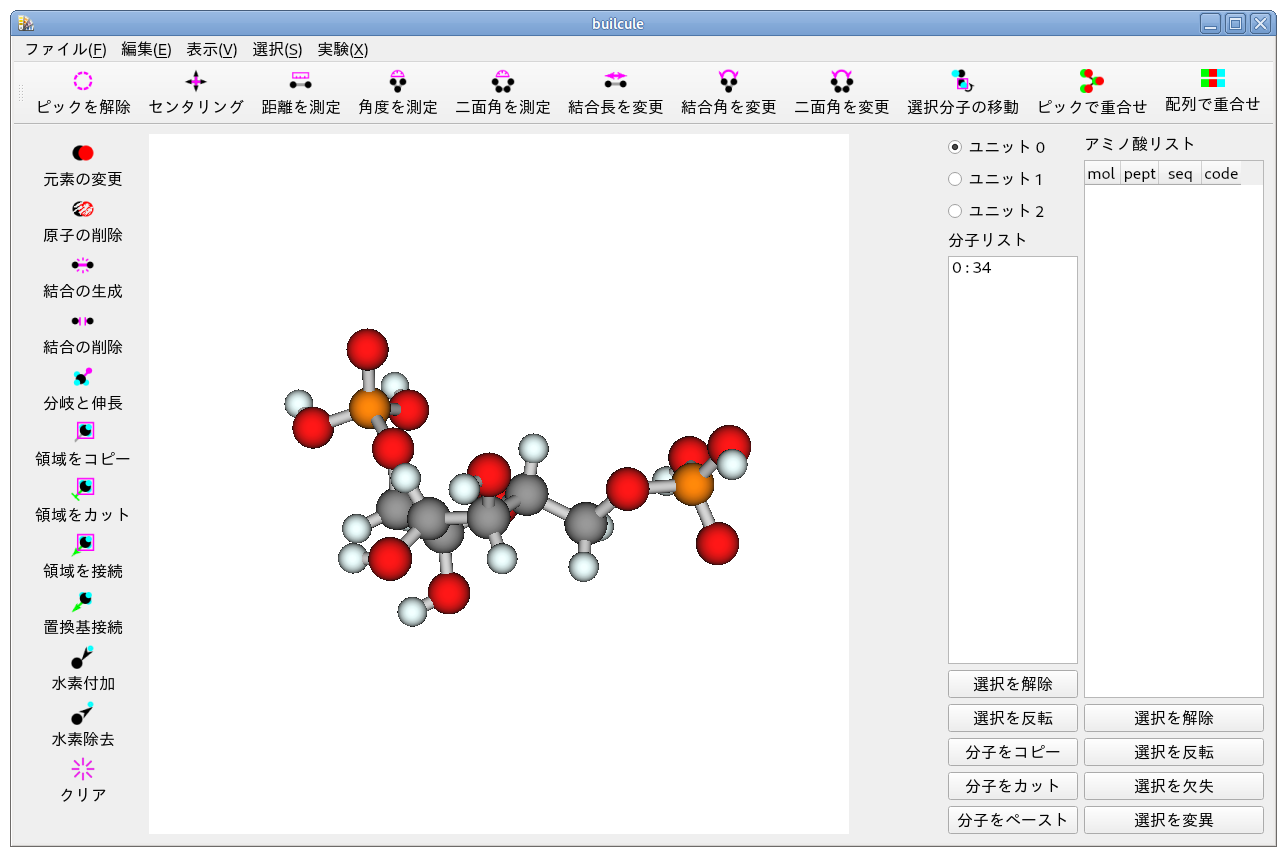Viewport: 1287px width, 857px height.
Task: Open the 実験(X) menu
Action: point(343,49)
